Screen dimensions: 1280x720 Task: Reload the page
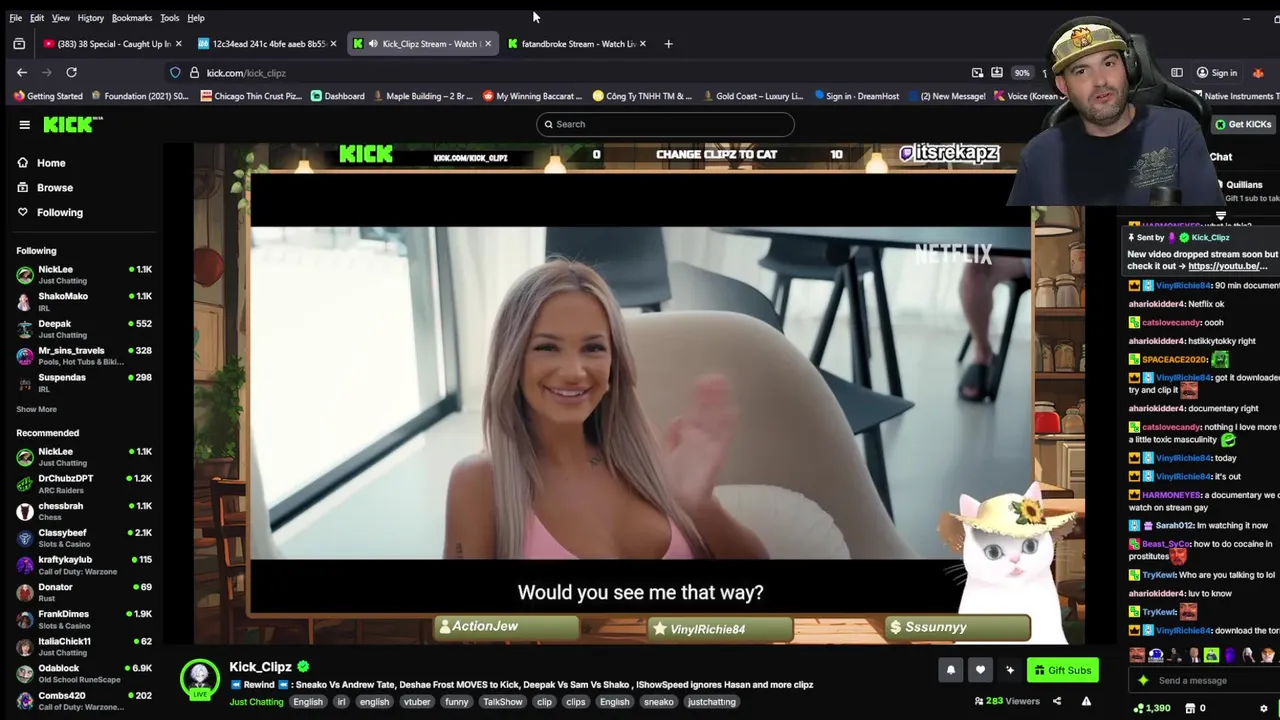(x=71, y=73)
